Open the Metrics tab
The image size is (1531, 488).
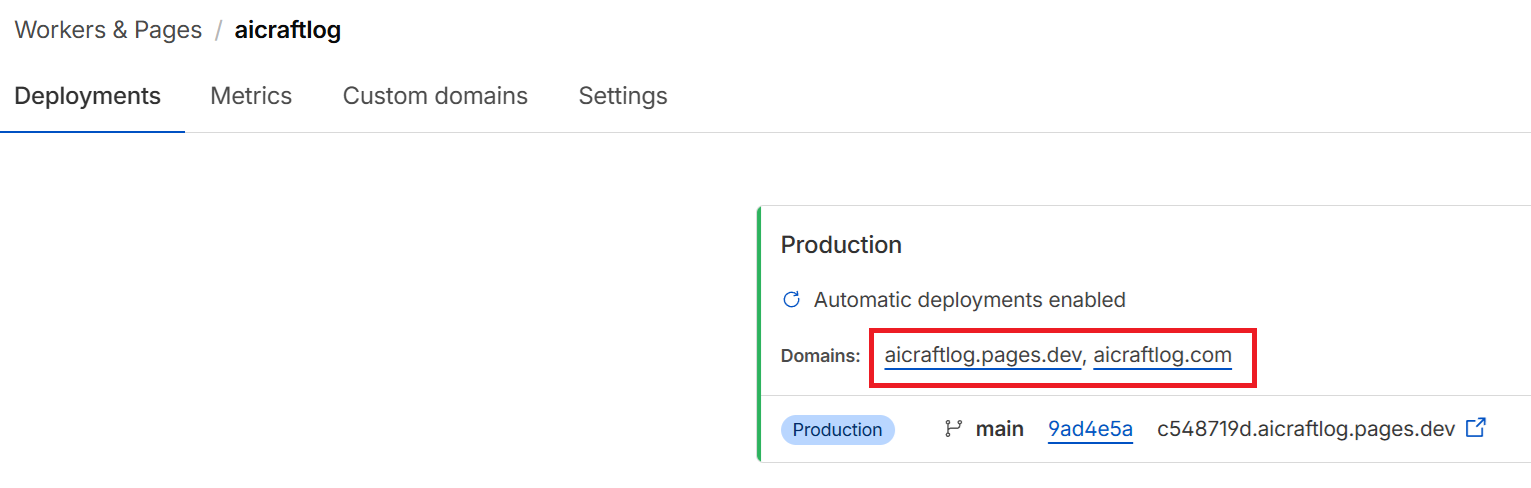click(251, 96)
